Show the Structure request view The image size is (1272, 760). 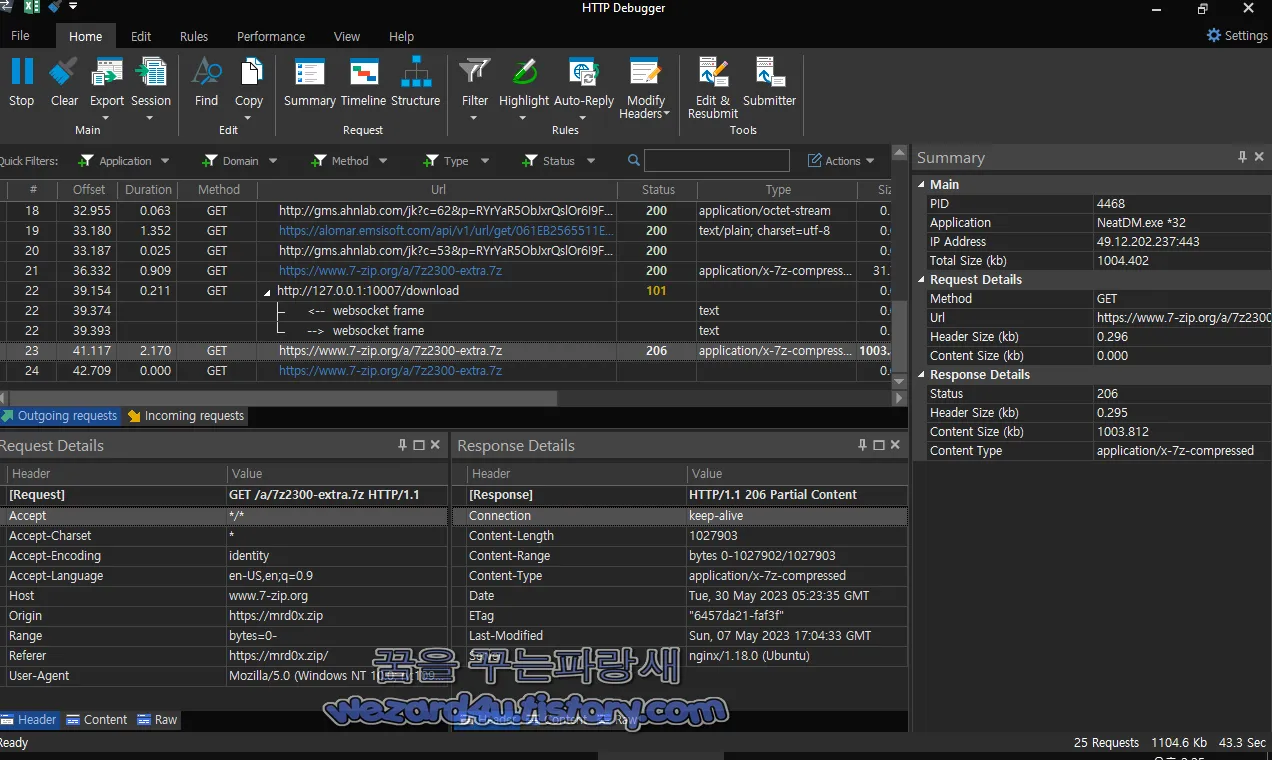point(416,72)
